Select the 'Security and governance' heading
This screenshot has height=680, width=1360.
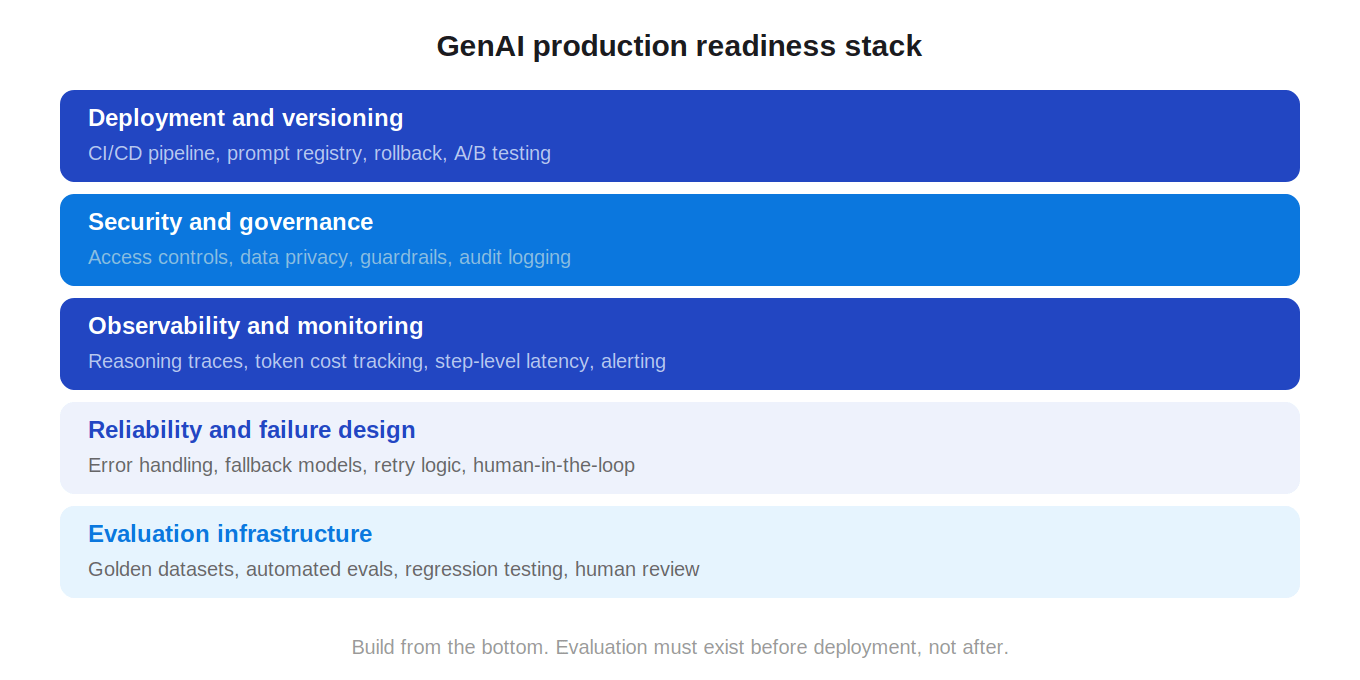click(x=231, y=222)
